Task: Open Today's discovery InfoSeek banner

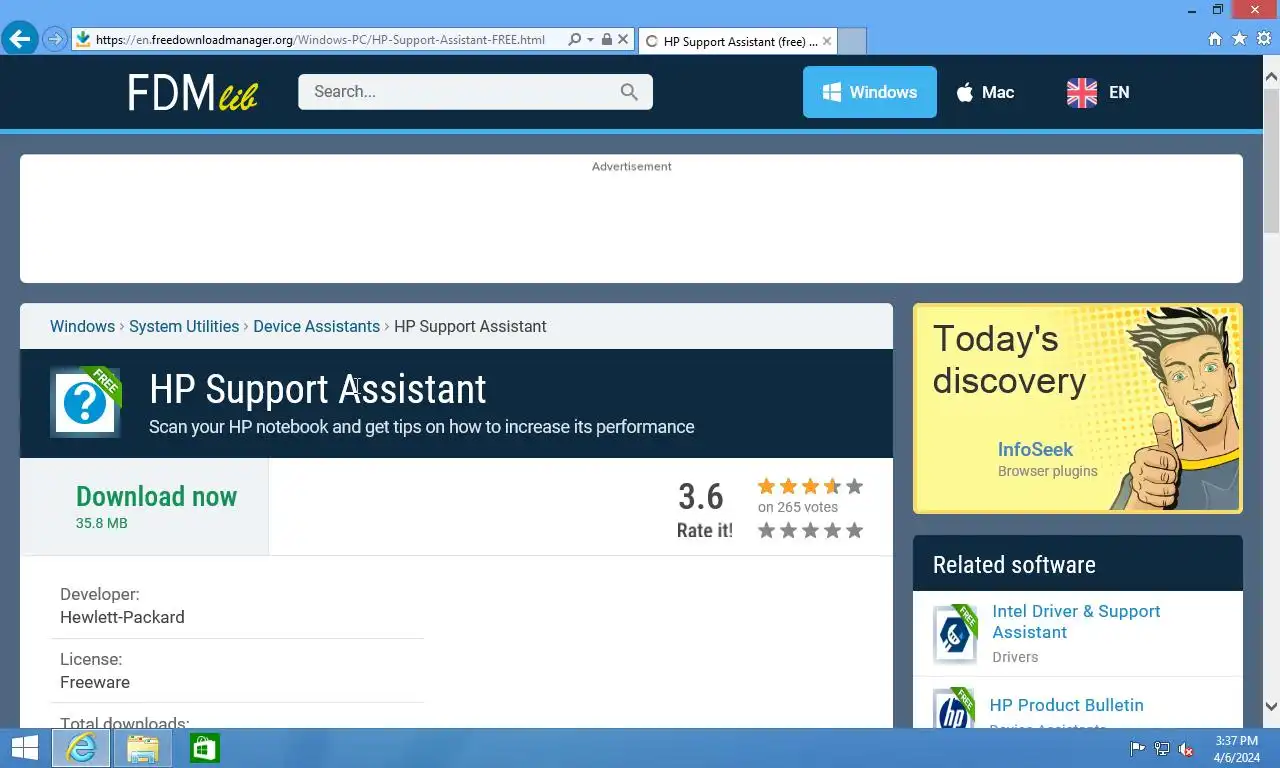Action: [1077, 408]
